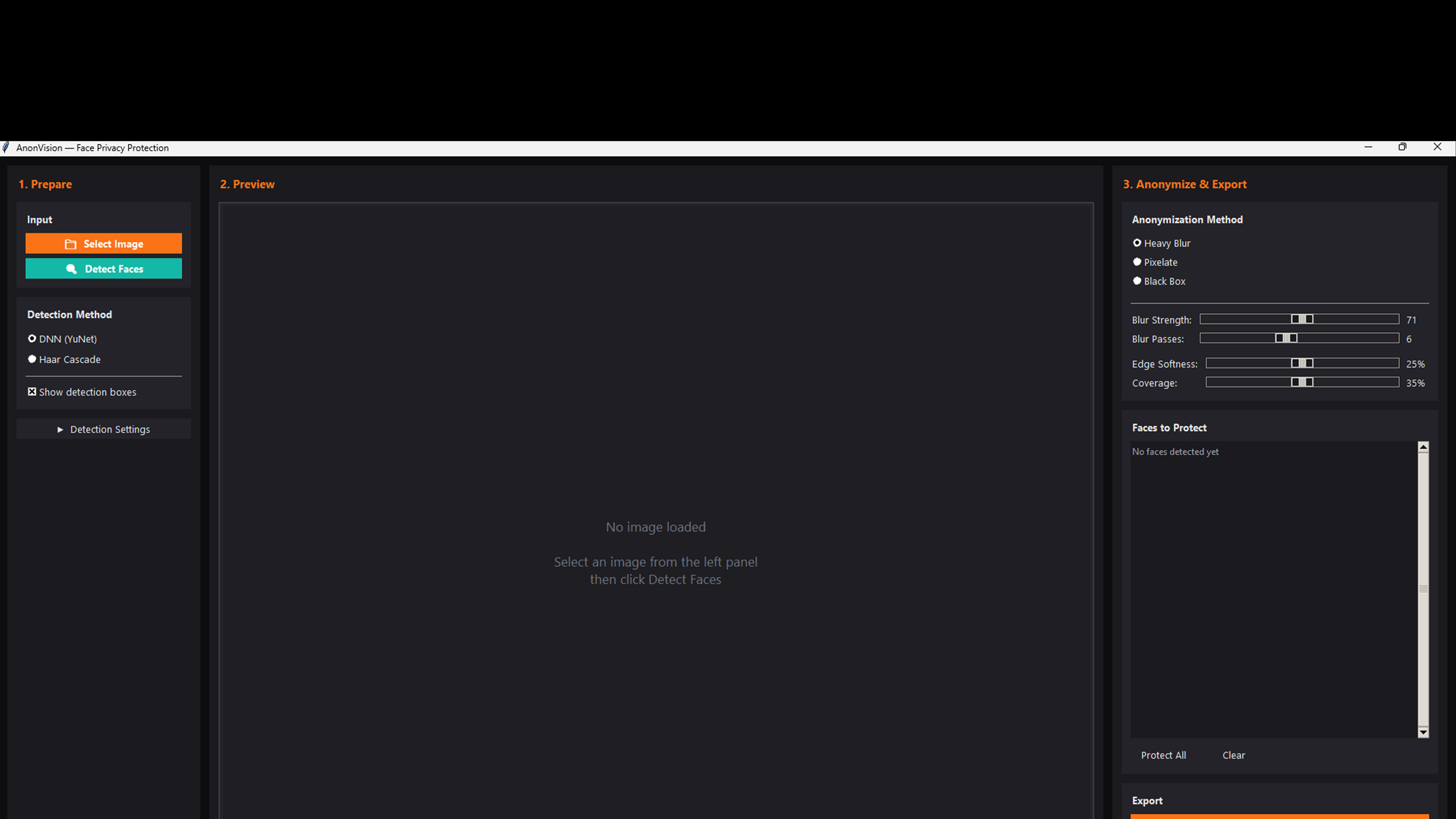Click the Blur Strength value 71
The image size is (1456, 819).
point(1411,320)
